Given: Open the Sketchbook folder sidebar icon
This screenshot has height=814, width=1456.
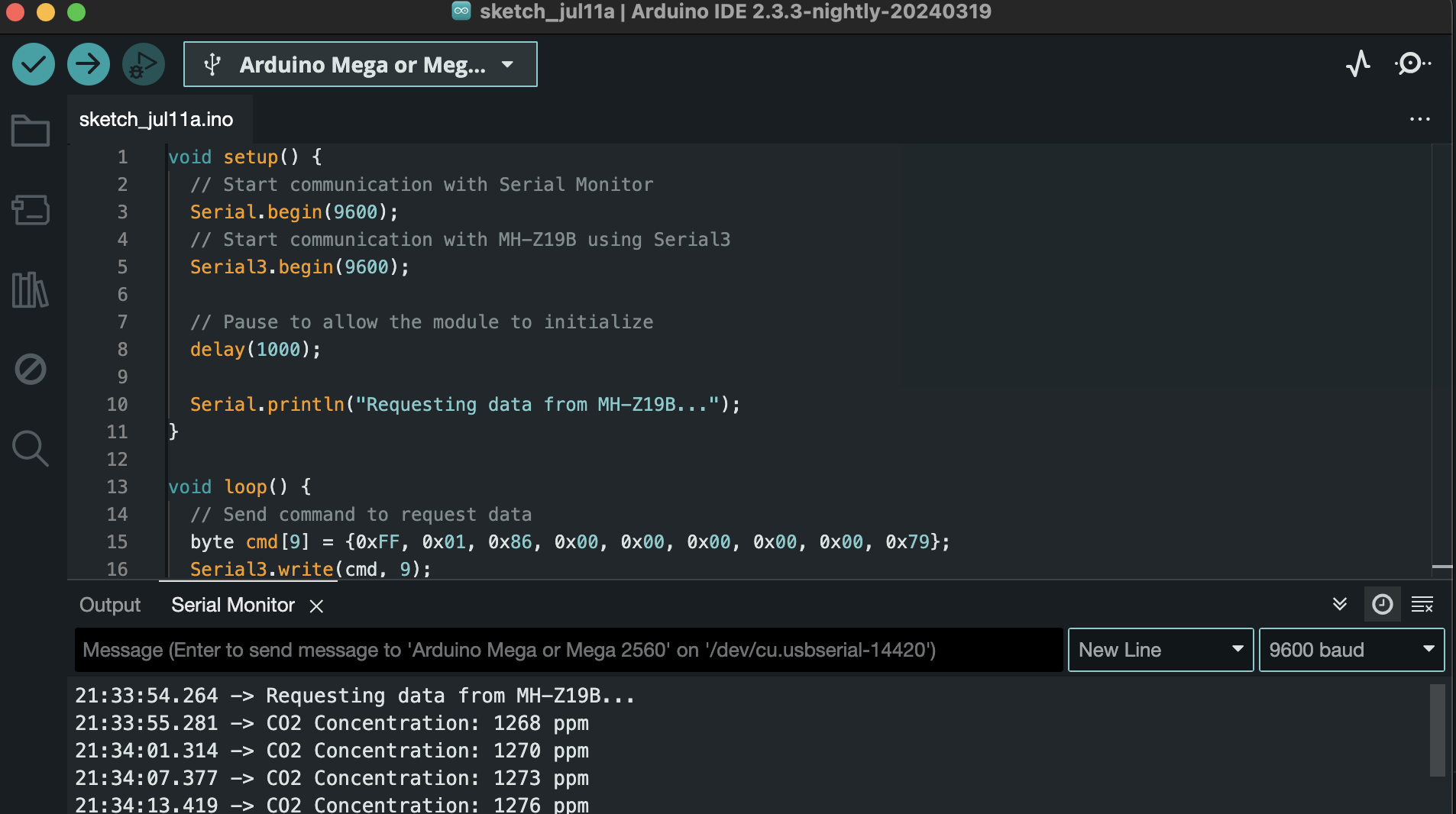Looking at the screenshot, I should tap(31, 131).
